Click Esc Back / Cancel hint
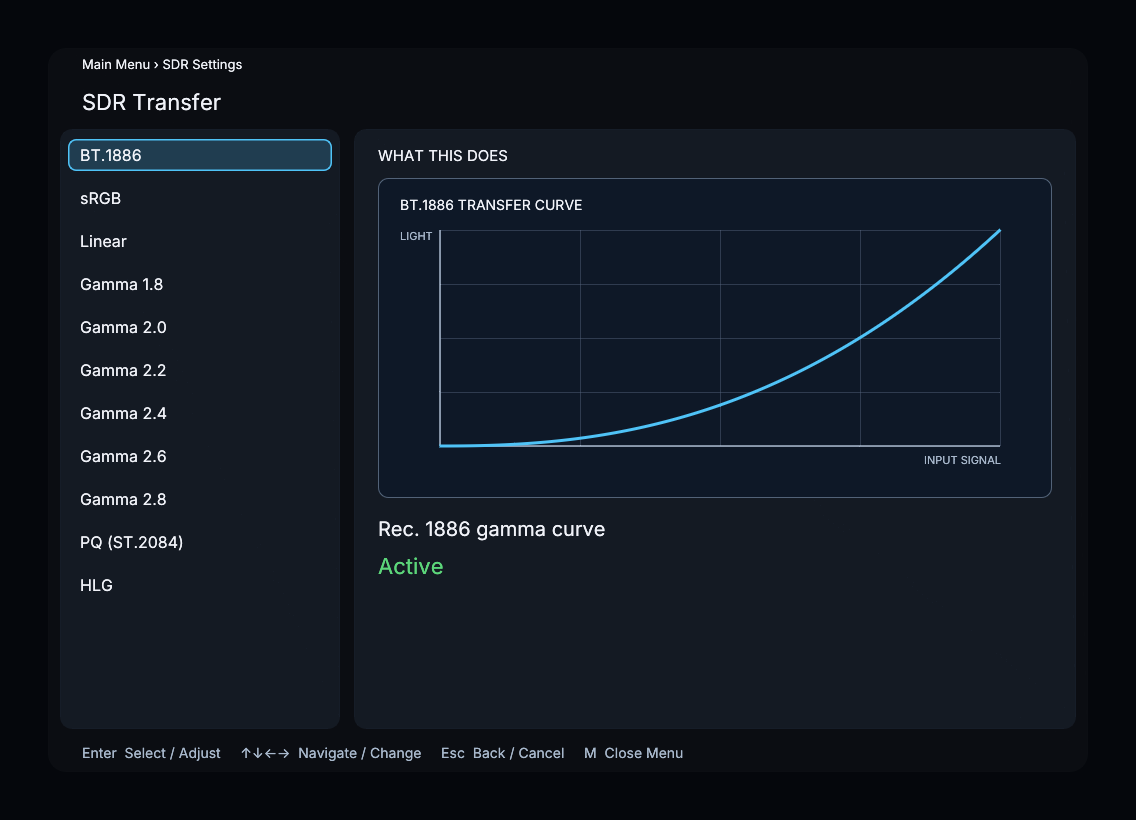Screen dimensions: 1136x820 point(503,753)
